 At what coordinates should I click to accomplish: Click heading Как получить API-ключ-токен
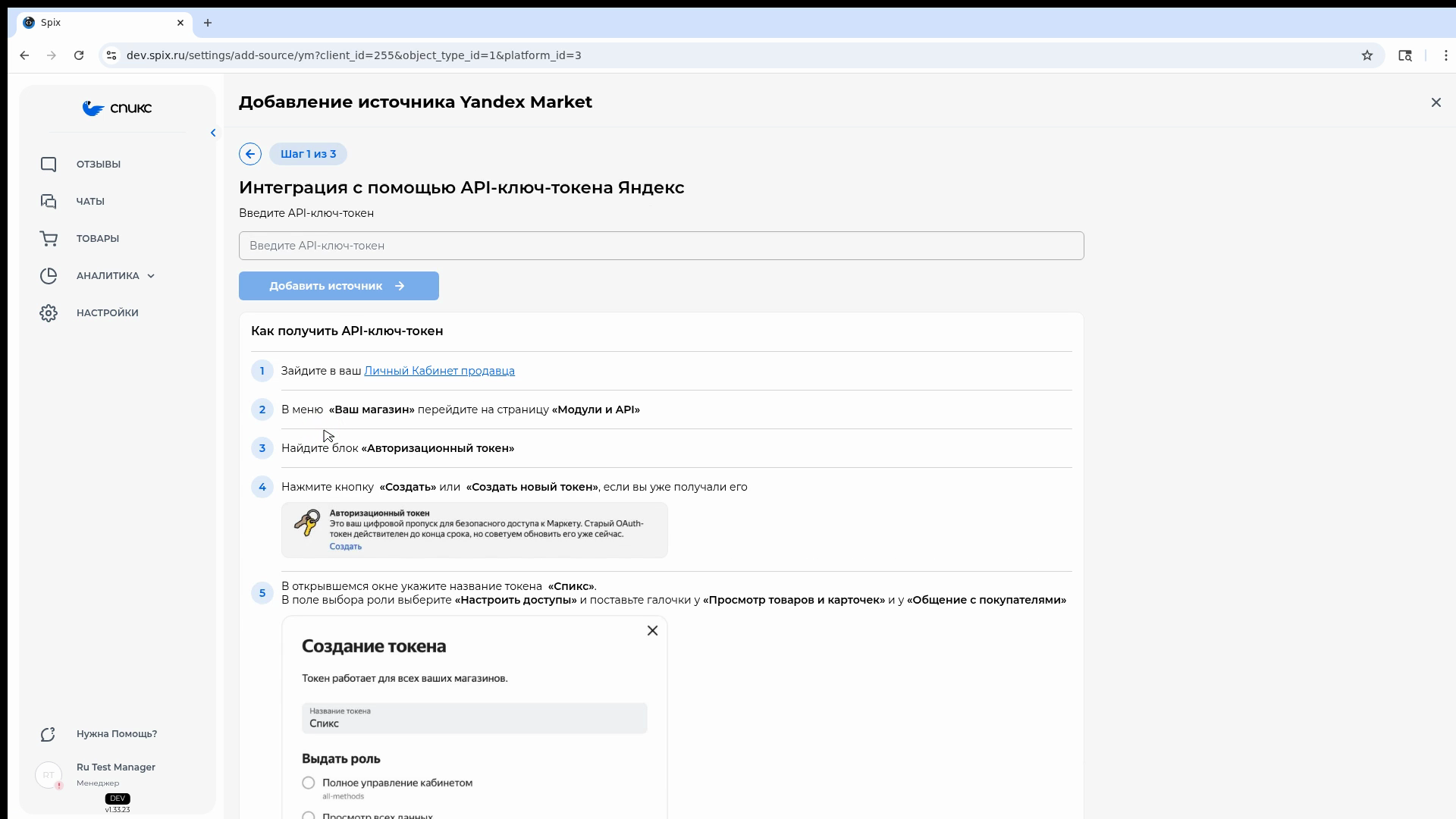(x=347, y=331)
